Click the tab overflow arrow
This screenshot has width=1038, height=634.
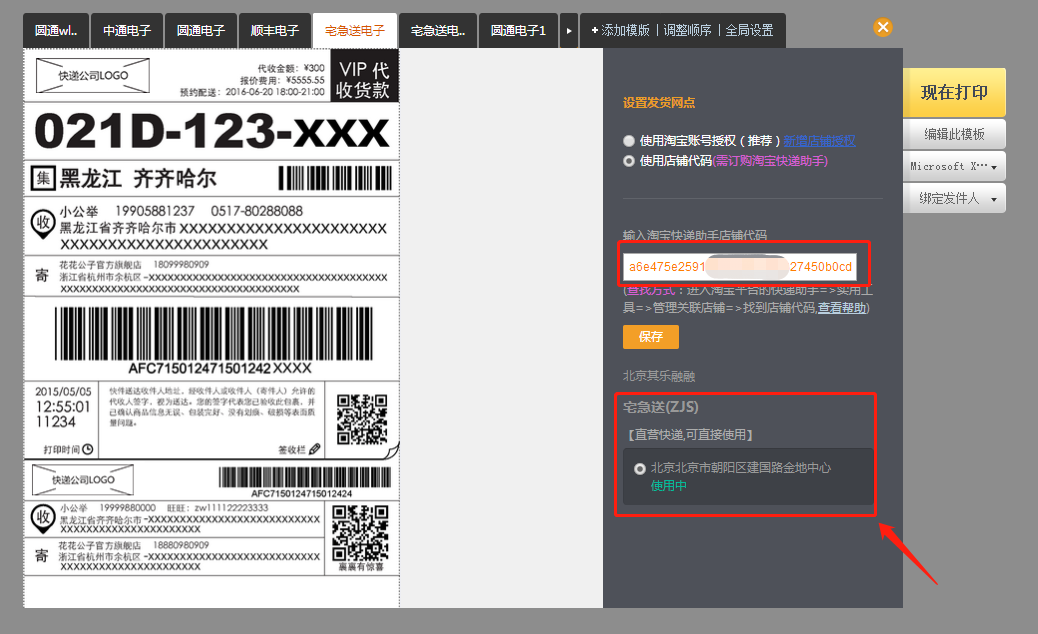[568, 30]
